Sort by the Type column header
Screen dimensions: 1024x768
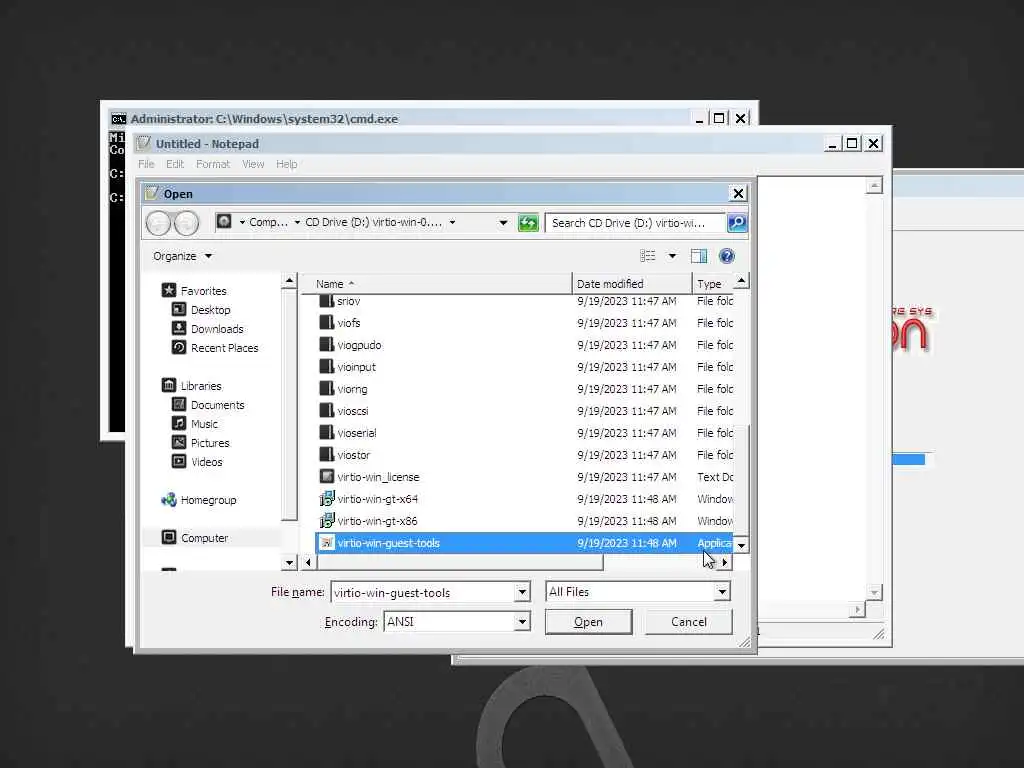[712, 283]
